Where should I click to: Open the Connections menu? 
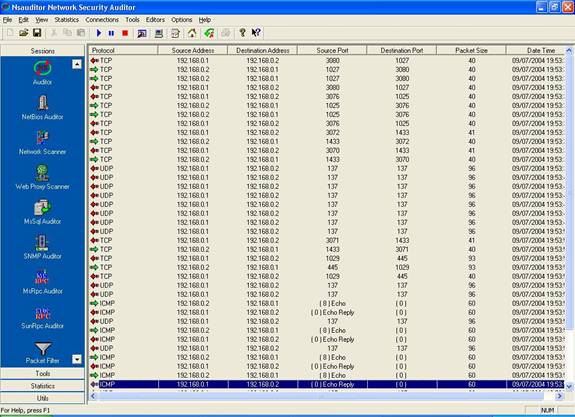point(102,20)
